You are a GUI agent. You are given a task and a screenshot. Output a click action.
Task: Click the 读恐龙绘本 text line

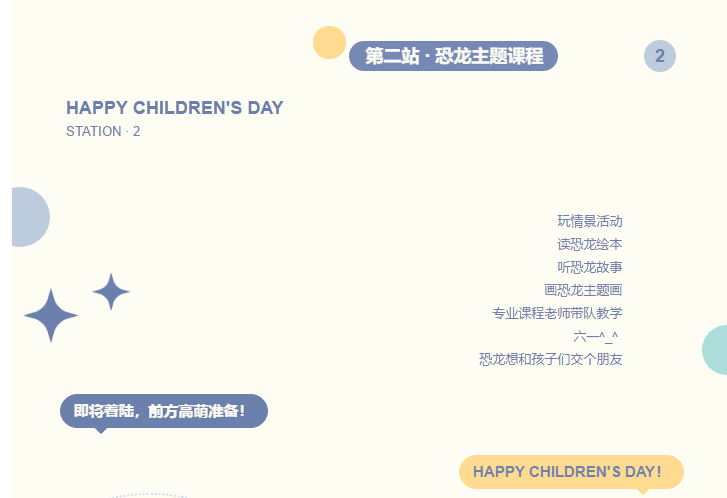590,244
